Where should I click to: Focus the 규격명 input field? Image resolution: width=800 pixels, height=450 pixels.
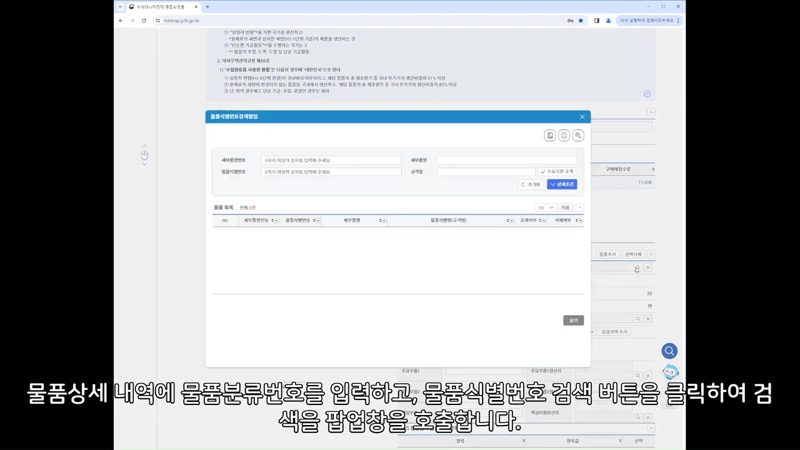click(x=486, y=172)
